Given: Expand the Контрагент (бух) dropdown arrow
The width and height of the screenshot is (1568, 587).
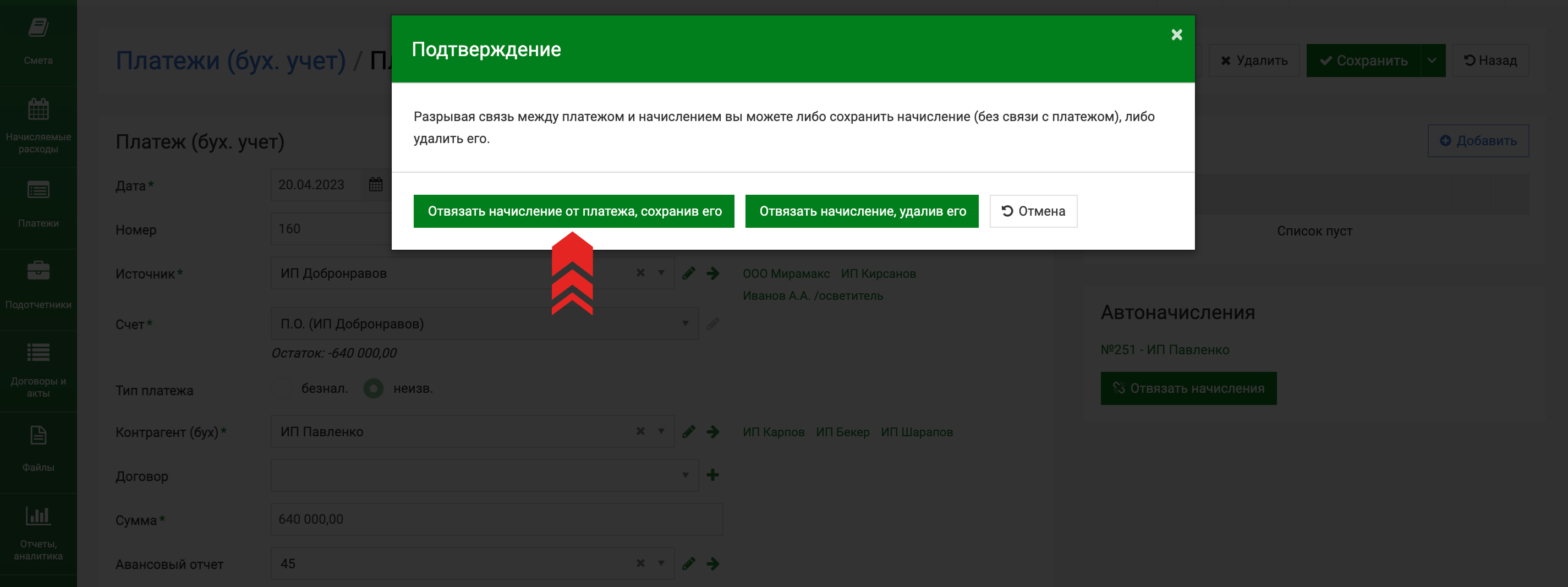Looking at the screenshot, I should tap(661, 431).
